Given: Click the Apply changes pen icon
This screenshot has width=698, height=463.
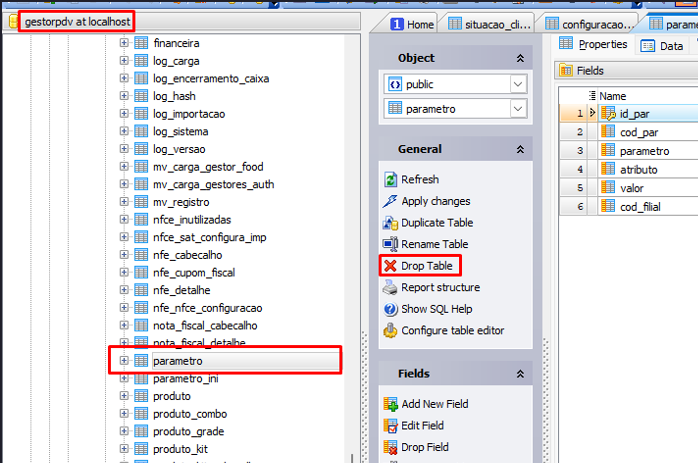Looking at the screenshot, I should [390, 201].
